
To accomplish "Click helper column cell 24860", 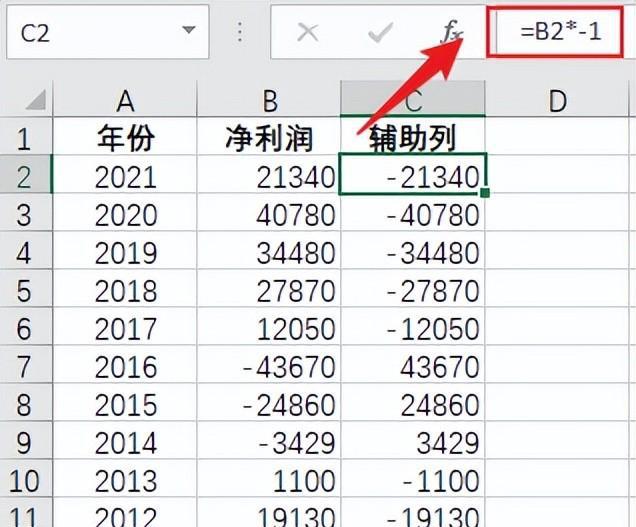I will [x=413, y=402].
